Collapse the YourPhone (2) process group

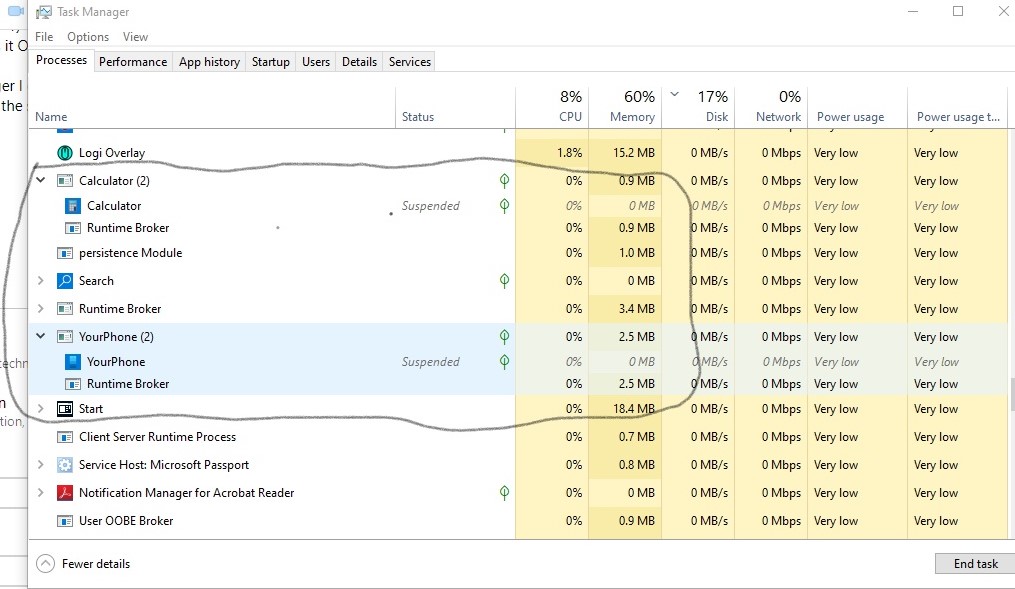coord(41,336)
